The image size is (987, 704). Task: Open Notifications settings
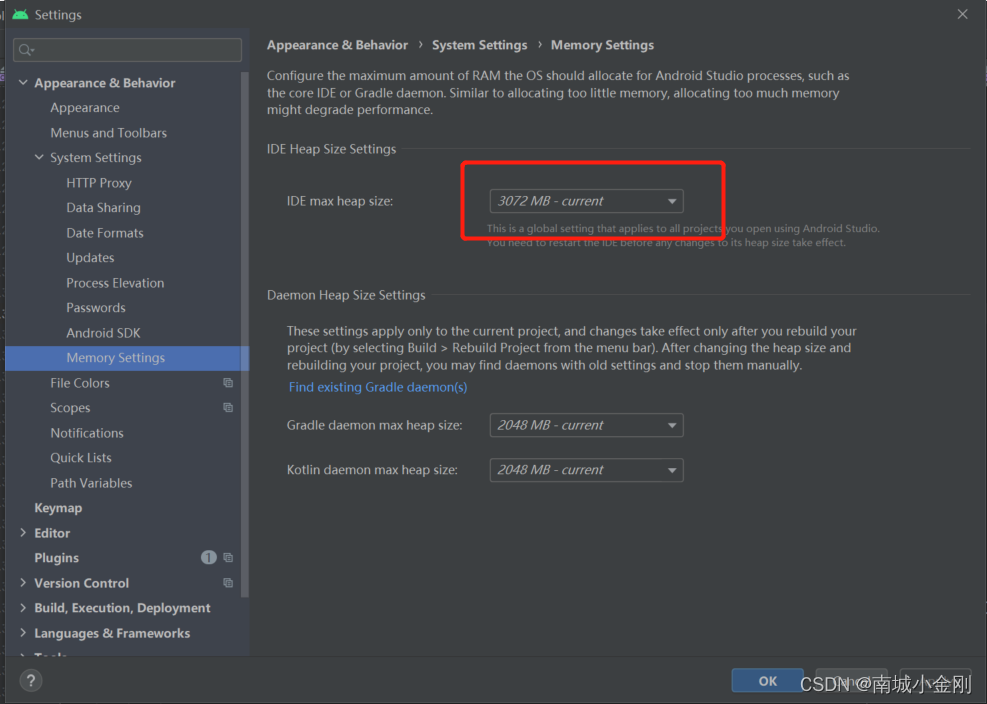coord(87,433)
